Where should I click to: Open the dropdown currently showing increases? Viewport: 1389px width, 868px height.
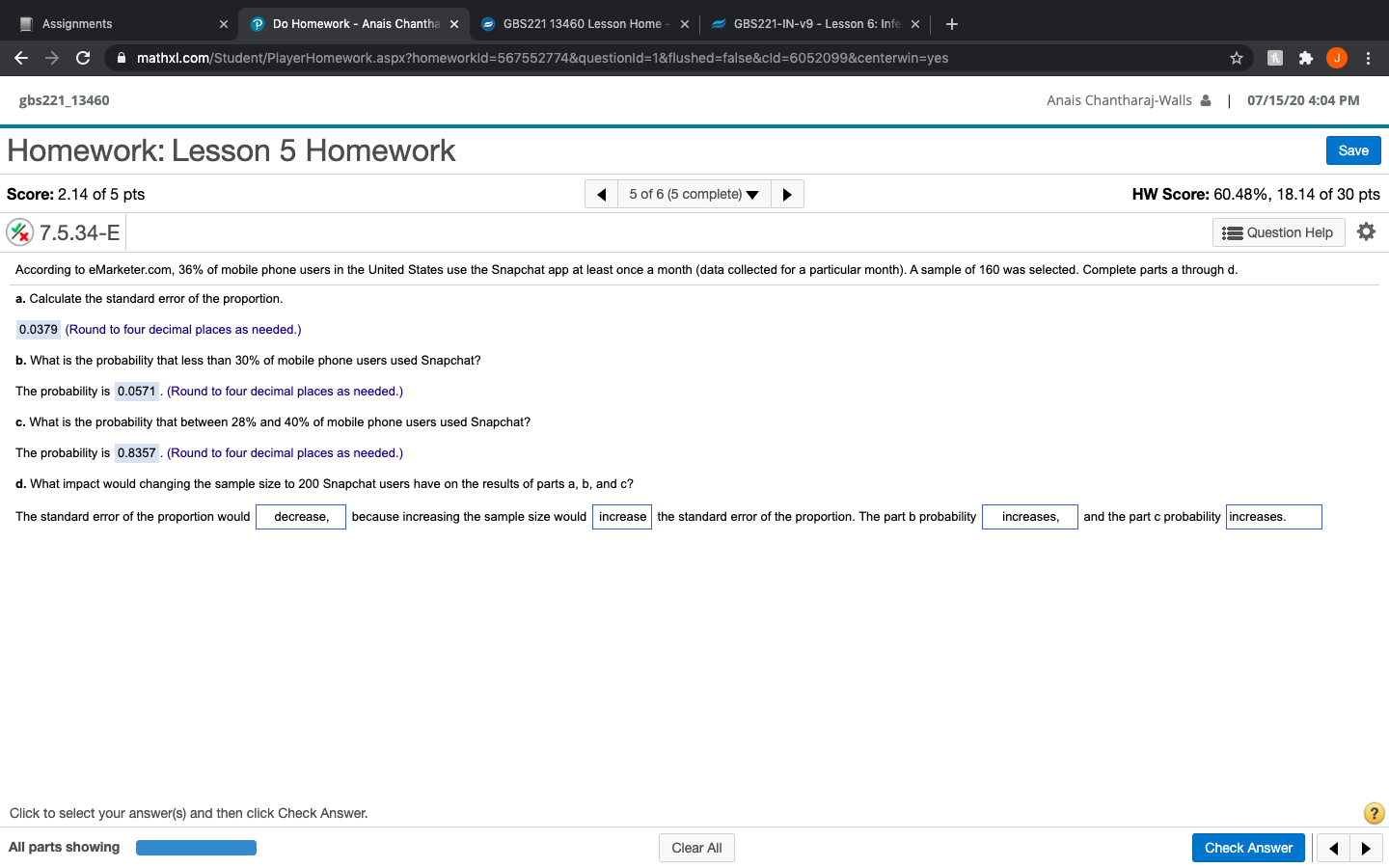(x=1029, y=516)
